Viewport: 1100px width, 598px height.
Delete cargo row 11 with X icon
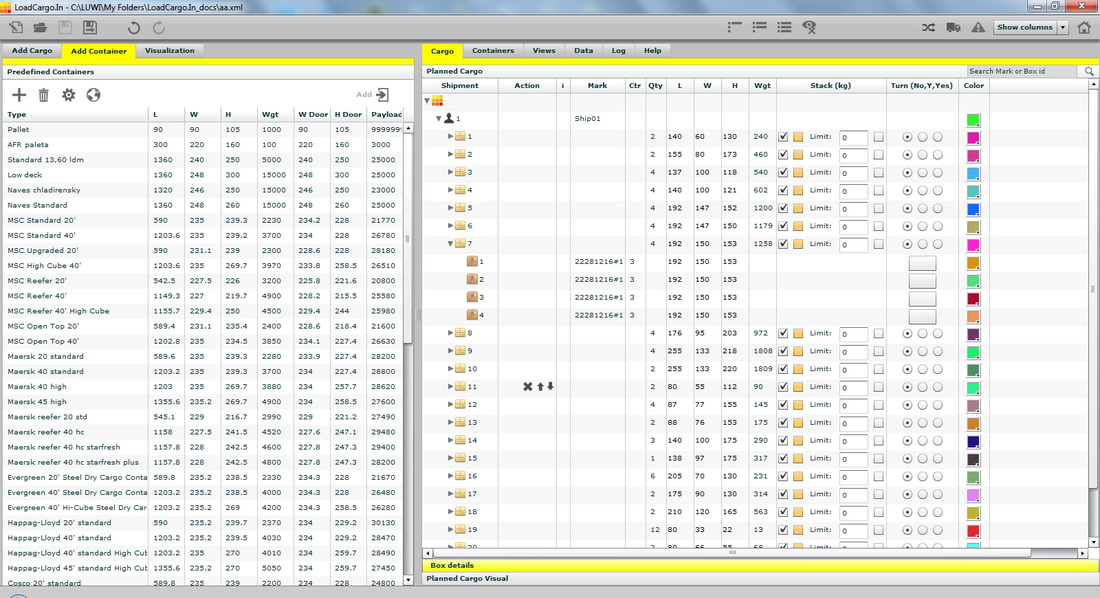[528, 387]
